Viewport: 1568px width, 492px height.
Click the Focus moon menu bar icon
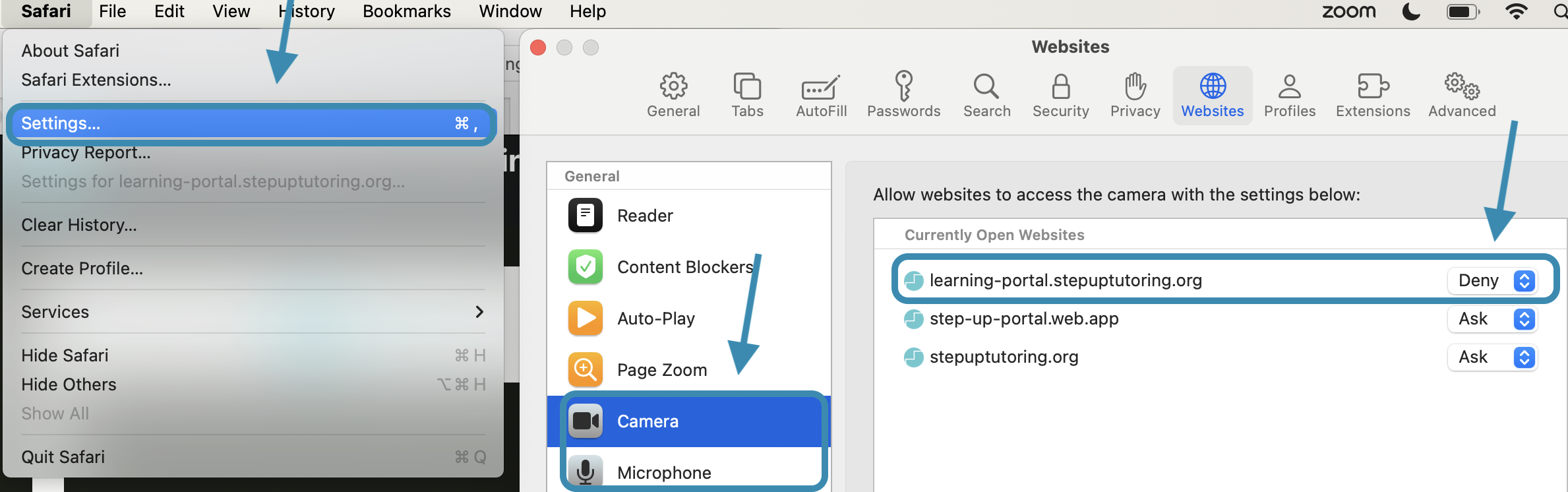pos(1411,11)
